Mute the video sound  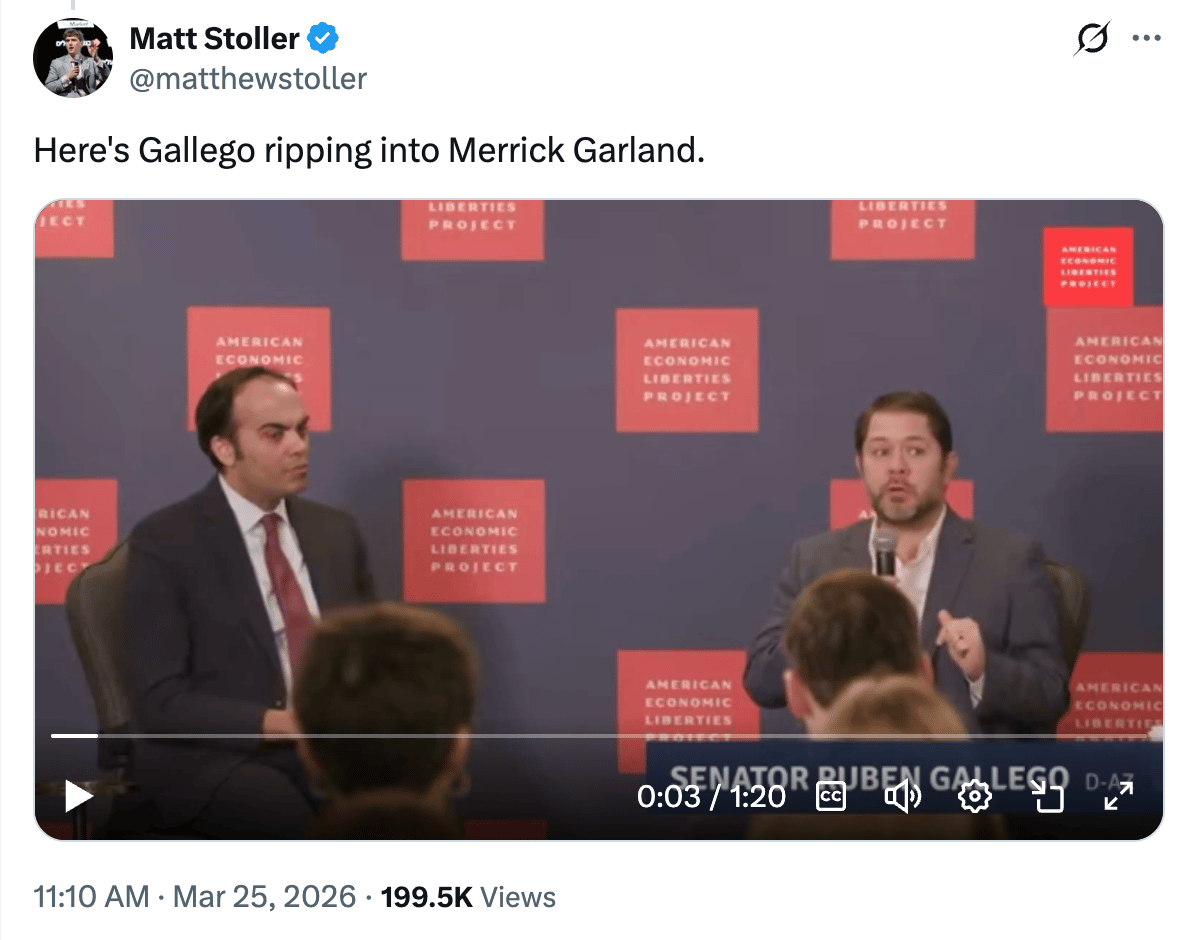[x=902, y=796]
